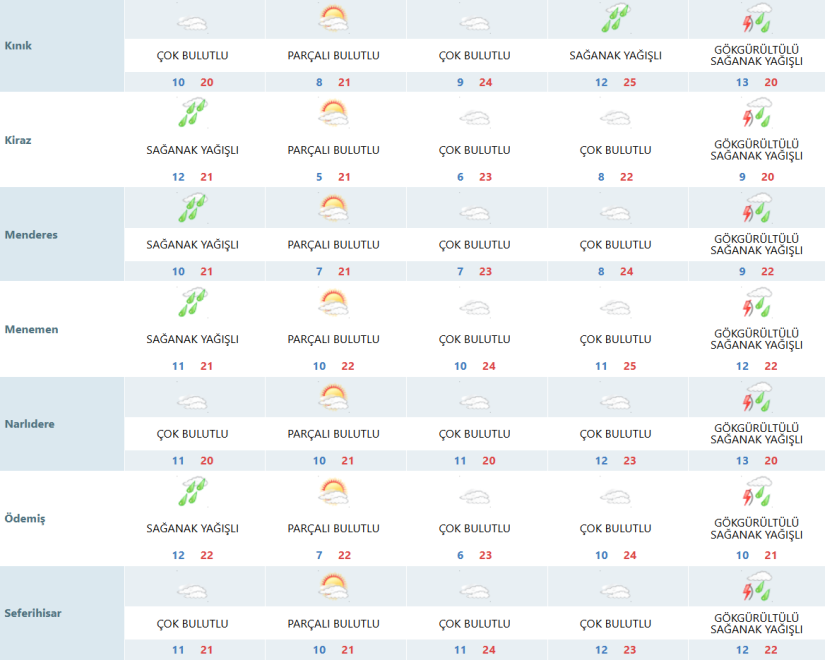Click Seferihisar's thunderstorm icon

757,589
